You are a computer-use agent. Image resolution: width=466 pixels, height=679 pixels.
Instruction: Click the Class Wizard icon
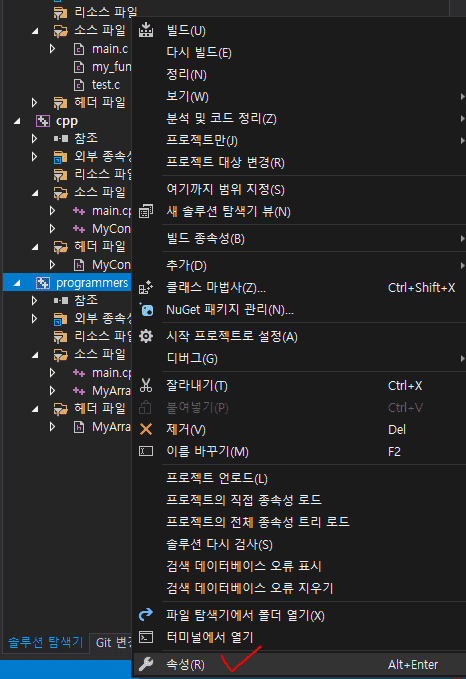146,288
